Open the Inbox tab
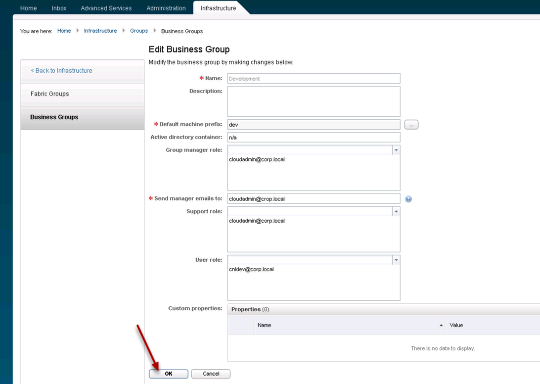540x384 pixels. click(59, 8)
